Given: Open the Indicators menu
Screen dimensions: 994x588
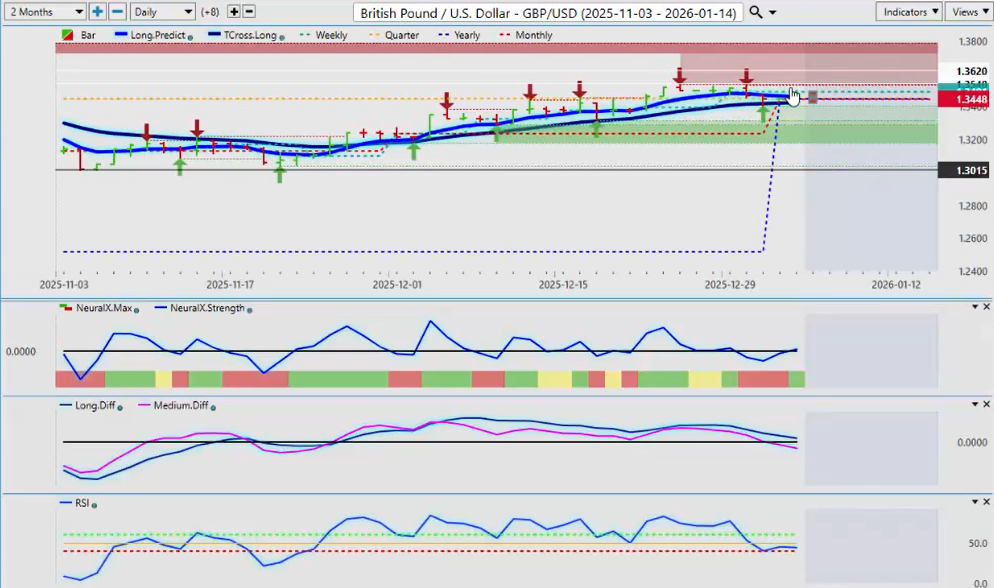Looking at the screenshot, I should [x=907, y=12].
